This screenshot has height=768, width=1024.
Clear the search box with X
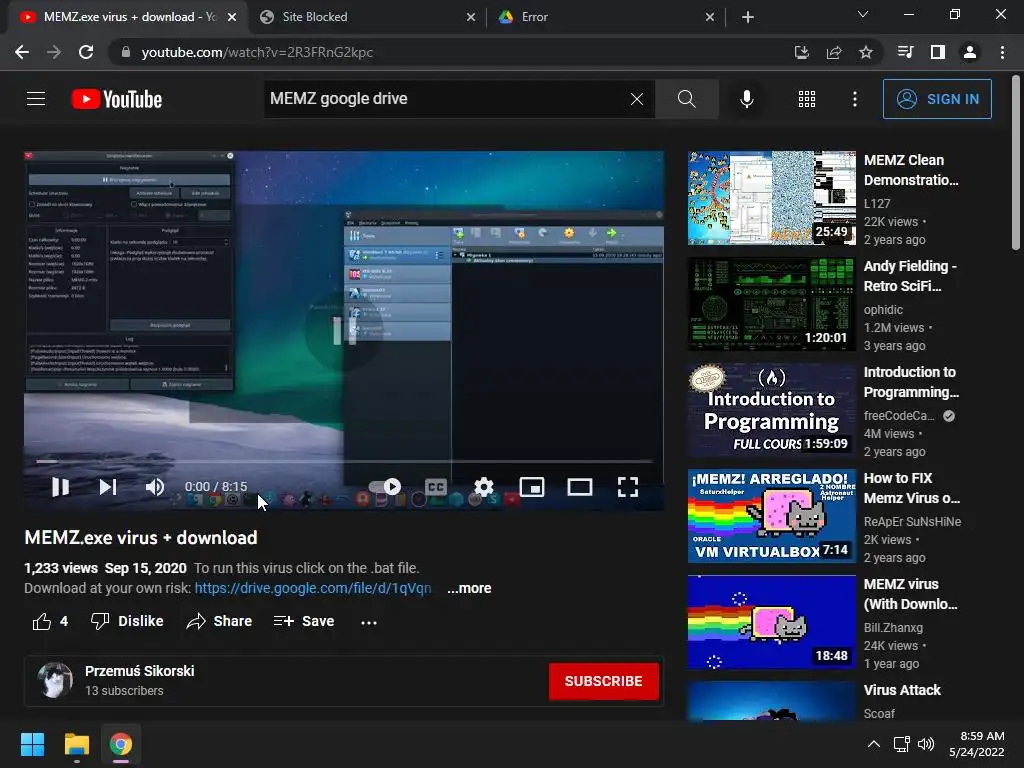coord(637,99)
